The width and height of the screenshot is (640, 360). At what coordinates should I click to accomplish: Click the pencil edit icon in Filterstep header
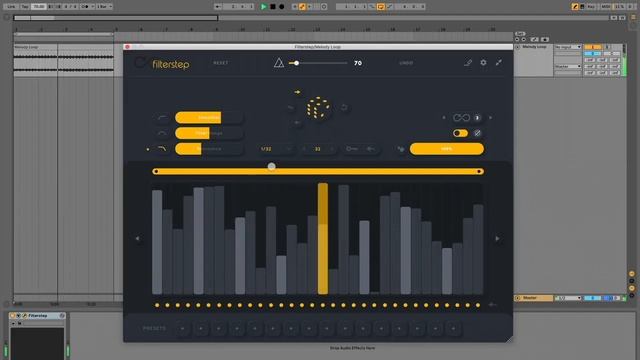point(468,63)
